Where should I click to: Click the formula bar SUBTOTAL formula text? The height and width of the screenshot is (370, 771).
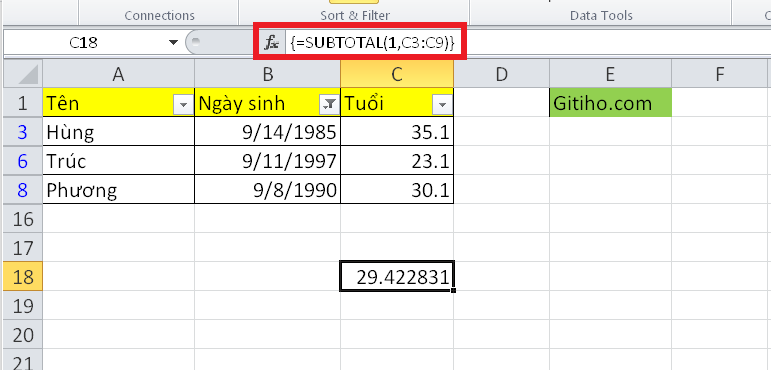pos(372,43)
